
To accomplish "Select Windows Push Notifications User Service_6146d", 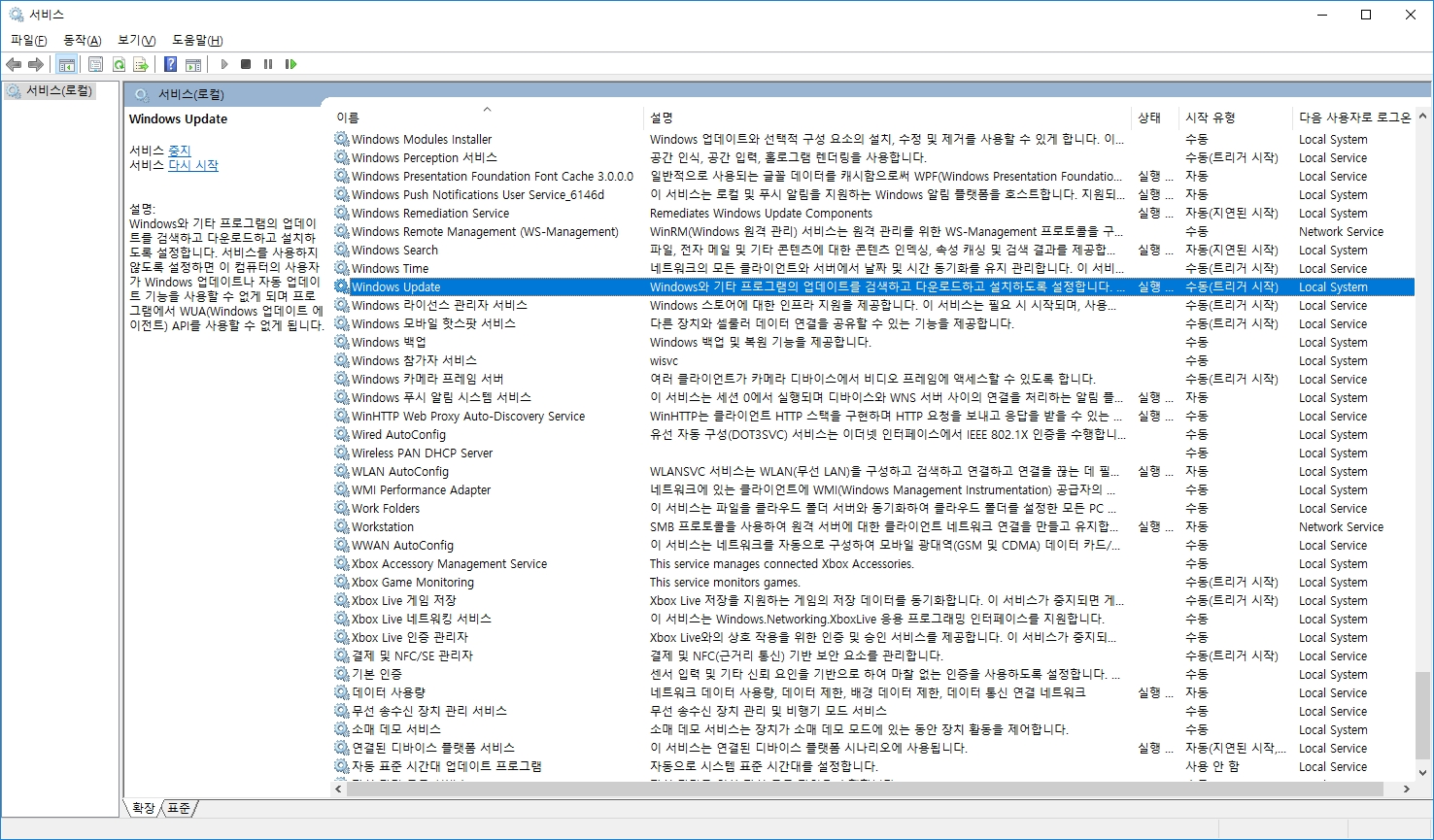I will tap(873, 194).
